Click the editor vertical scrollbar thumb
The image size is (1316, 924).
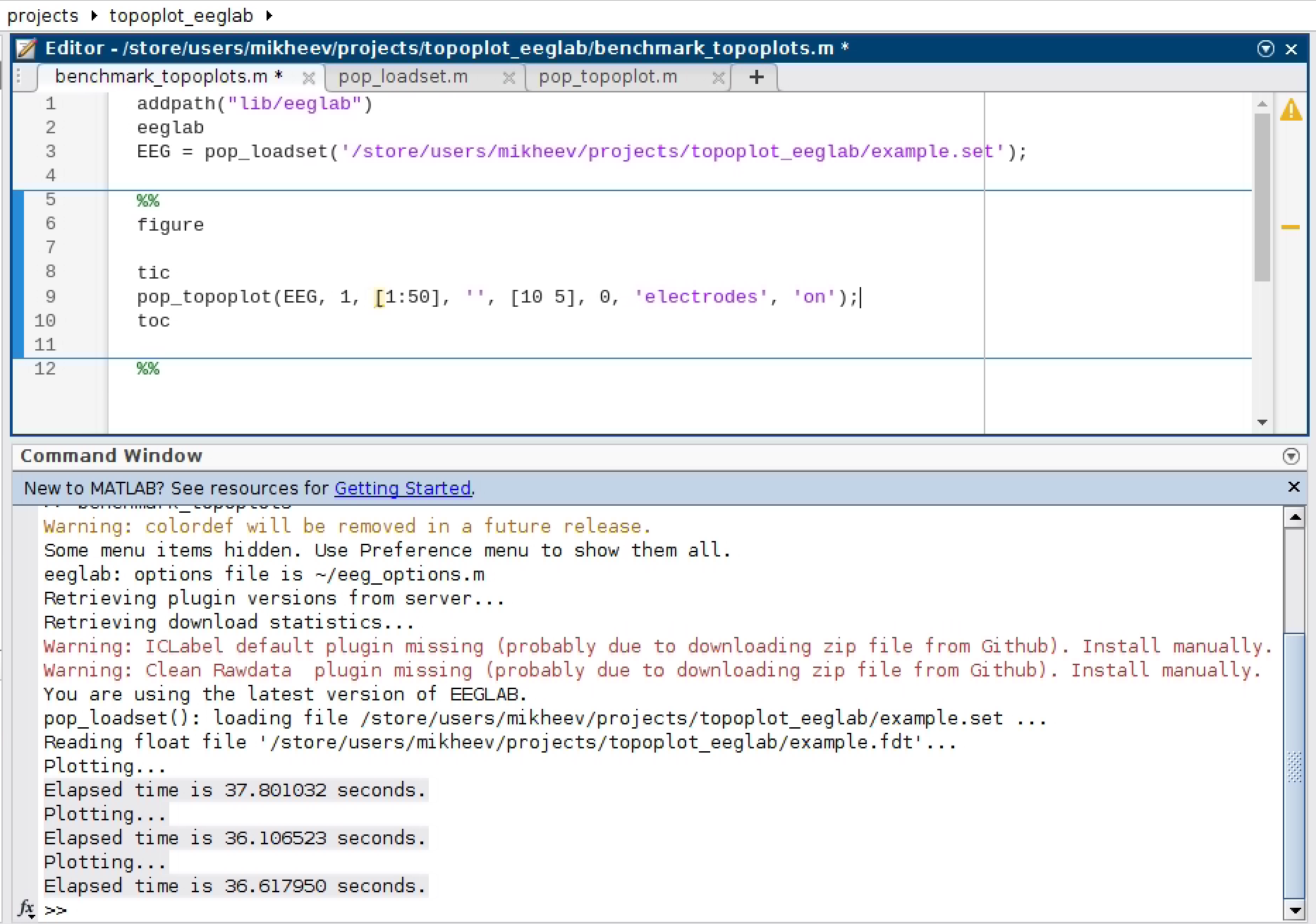coord(1262,197)
